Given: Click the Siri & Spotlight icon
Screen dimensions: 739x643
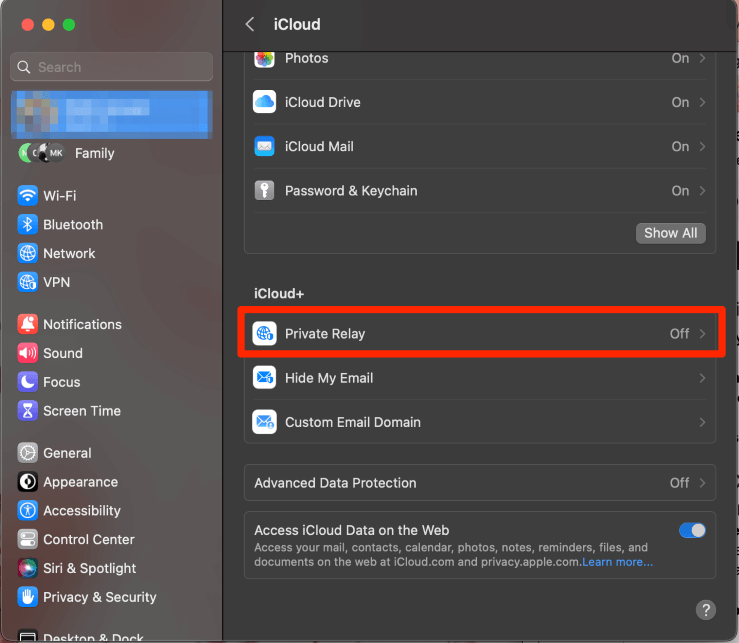Looking at the screenshot, I should tap(28, 568).
